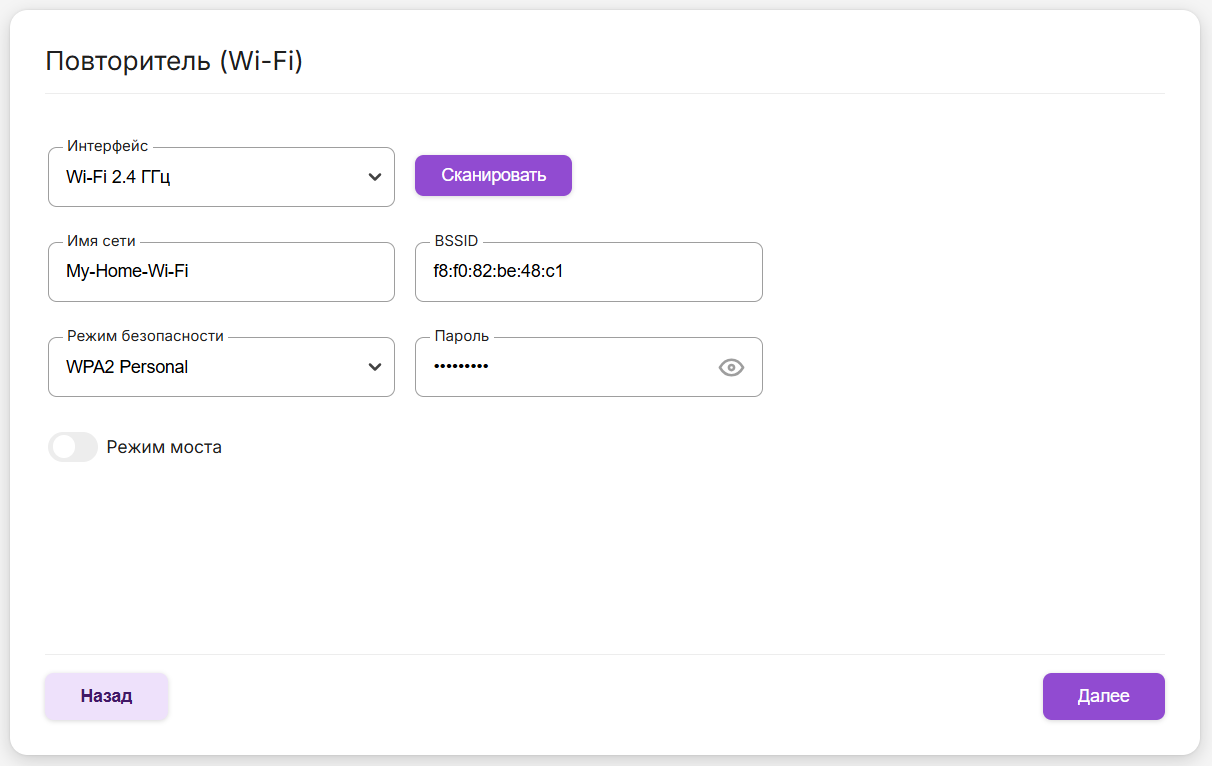The width and height of the screenshot is (1212, 766).
Task: Click the chevron arrow in the Интерфейс field
Action: point(375,178)
